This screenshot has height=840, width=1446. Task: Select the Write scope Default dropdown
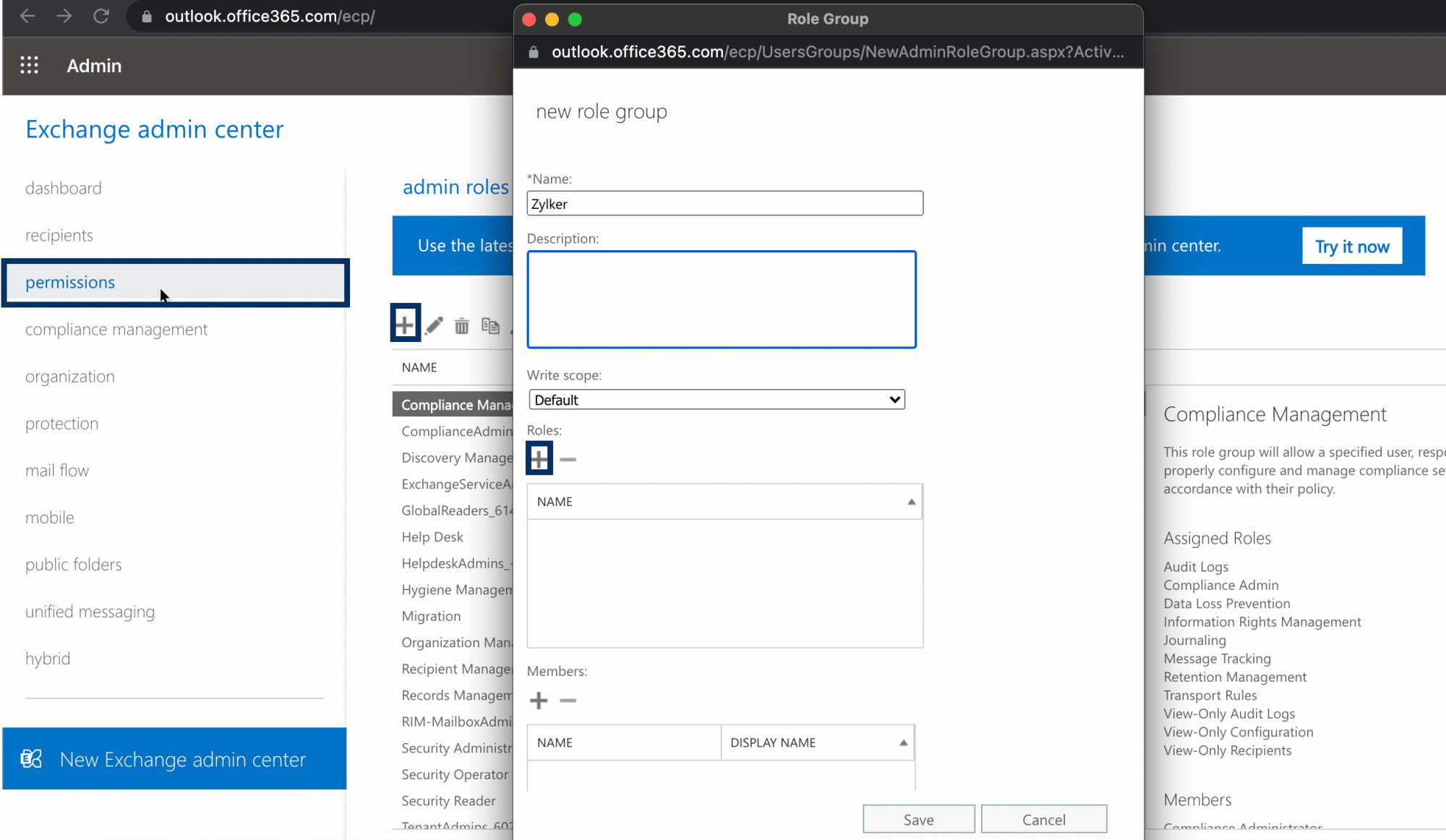point(715,399)
